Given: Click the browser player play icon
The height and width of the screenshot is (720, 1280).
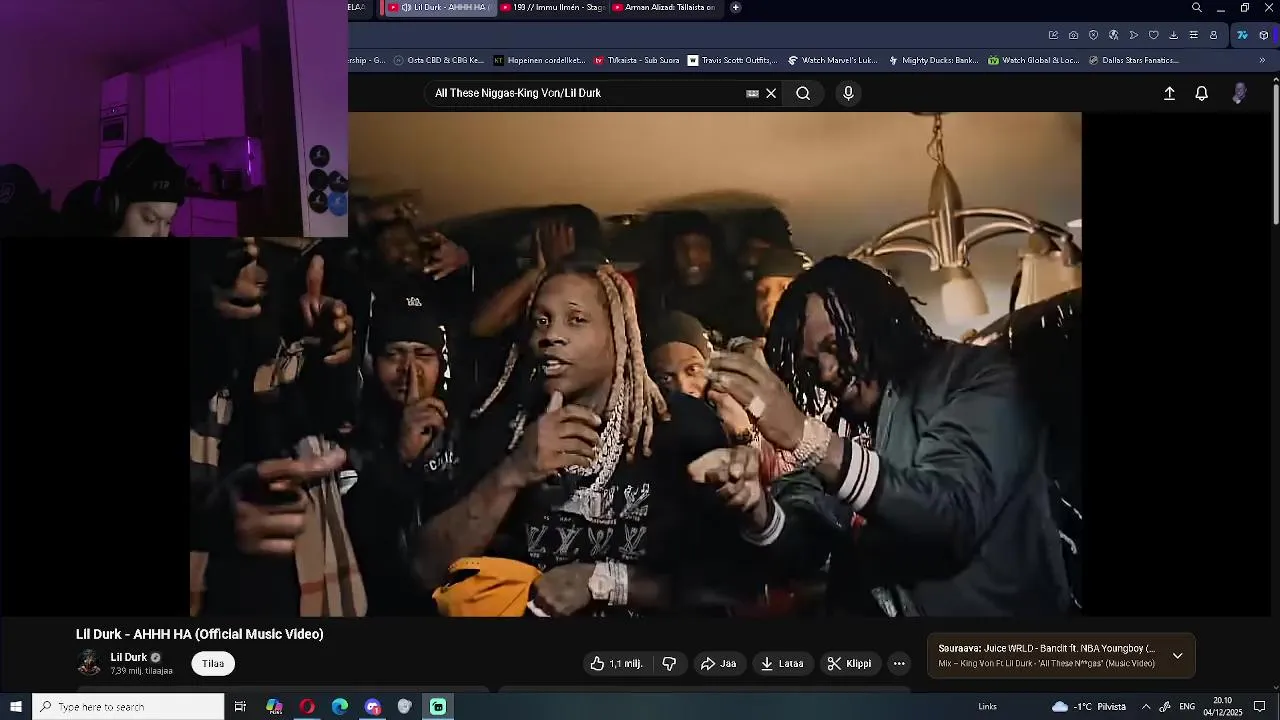Looking at the screenshot, I should [x=1133, y=35].
